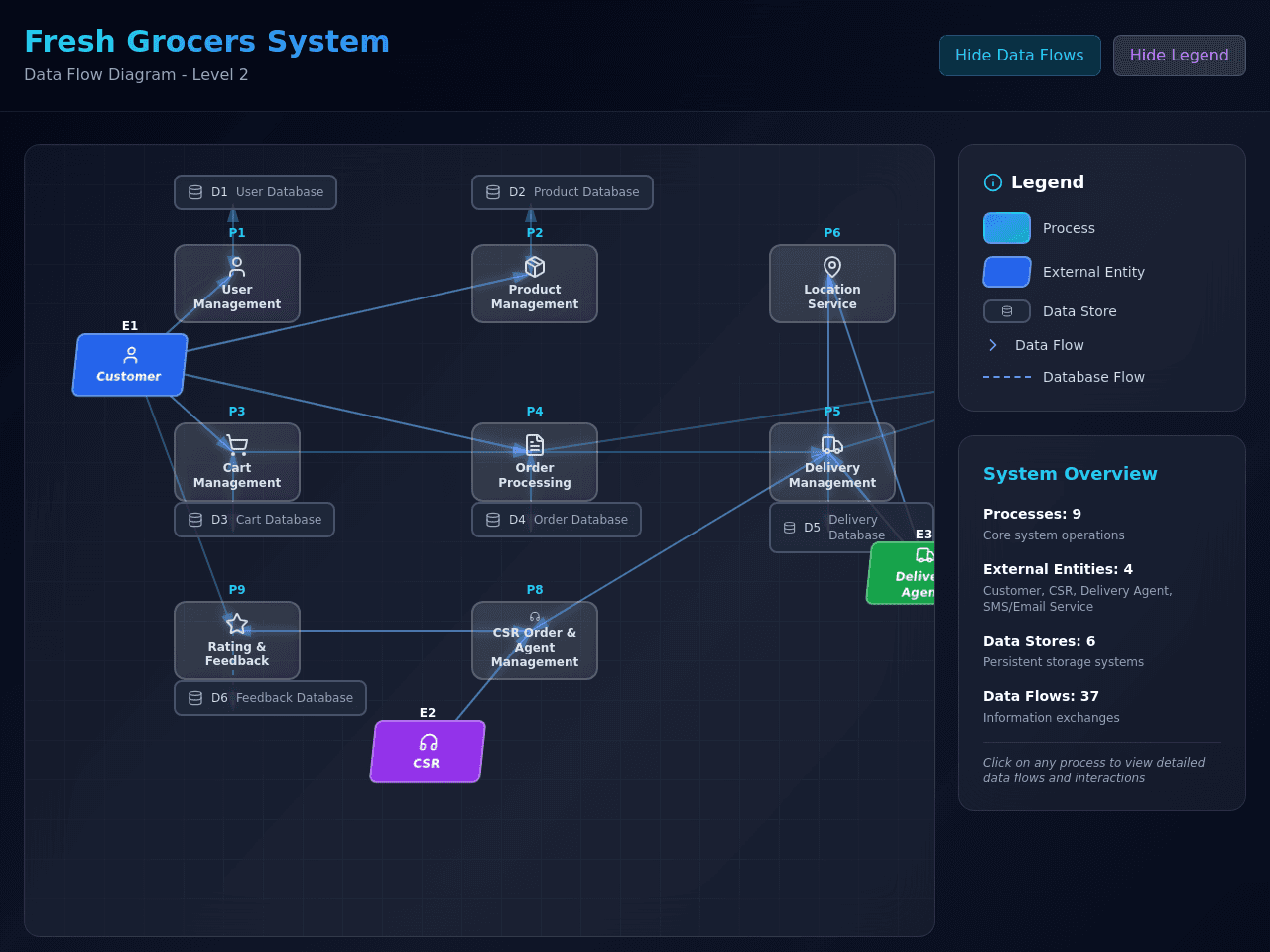
Task: Toggle the Hide Data Flows button
Action: click(1020, 56)
